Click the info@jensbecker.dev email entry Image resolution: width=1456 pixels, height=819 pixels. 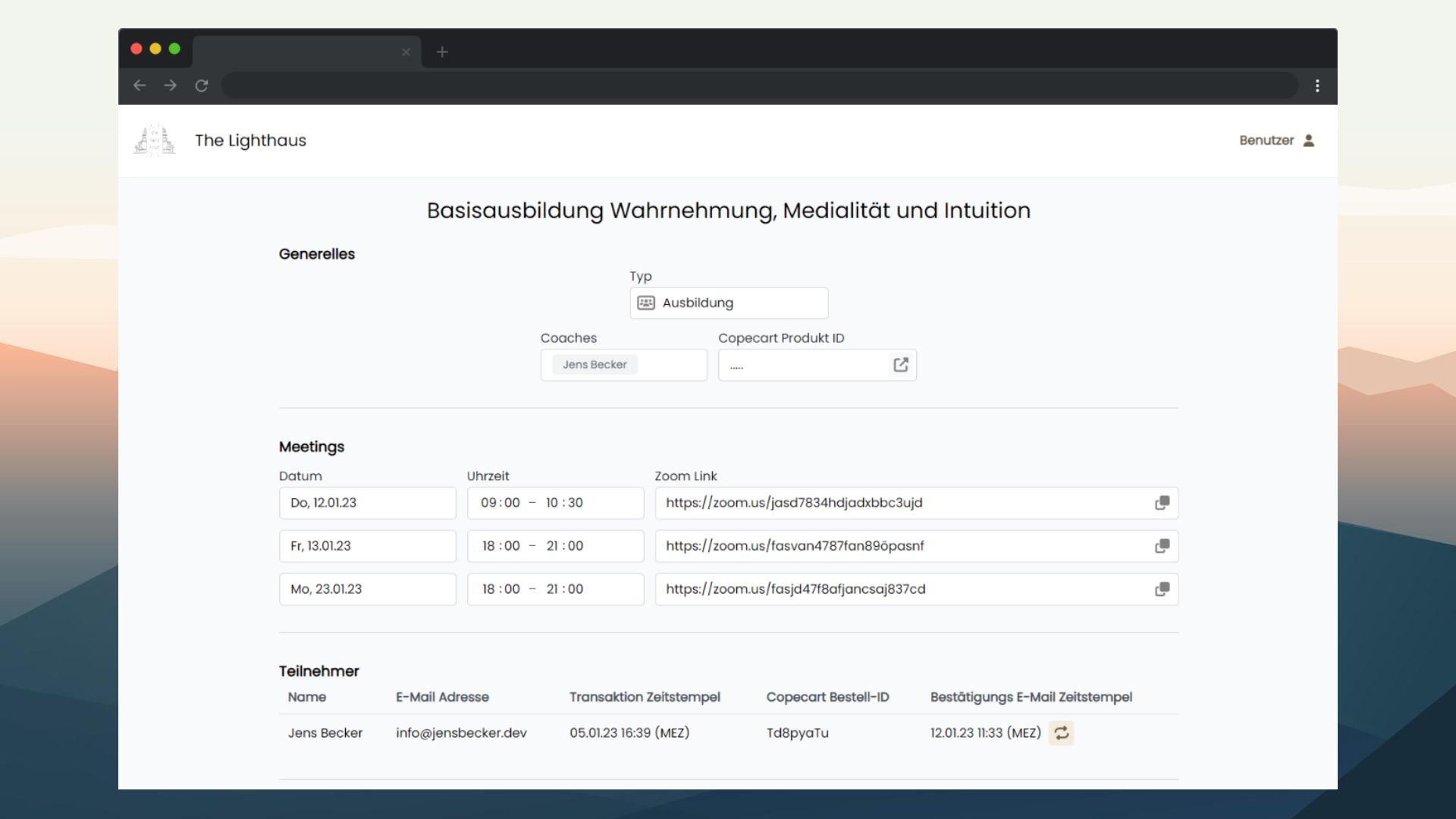pyautogui.click(x=461, y=733)
